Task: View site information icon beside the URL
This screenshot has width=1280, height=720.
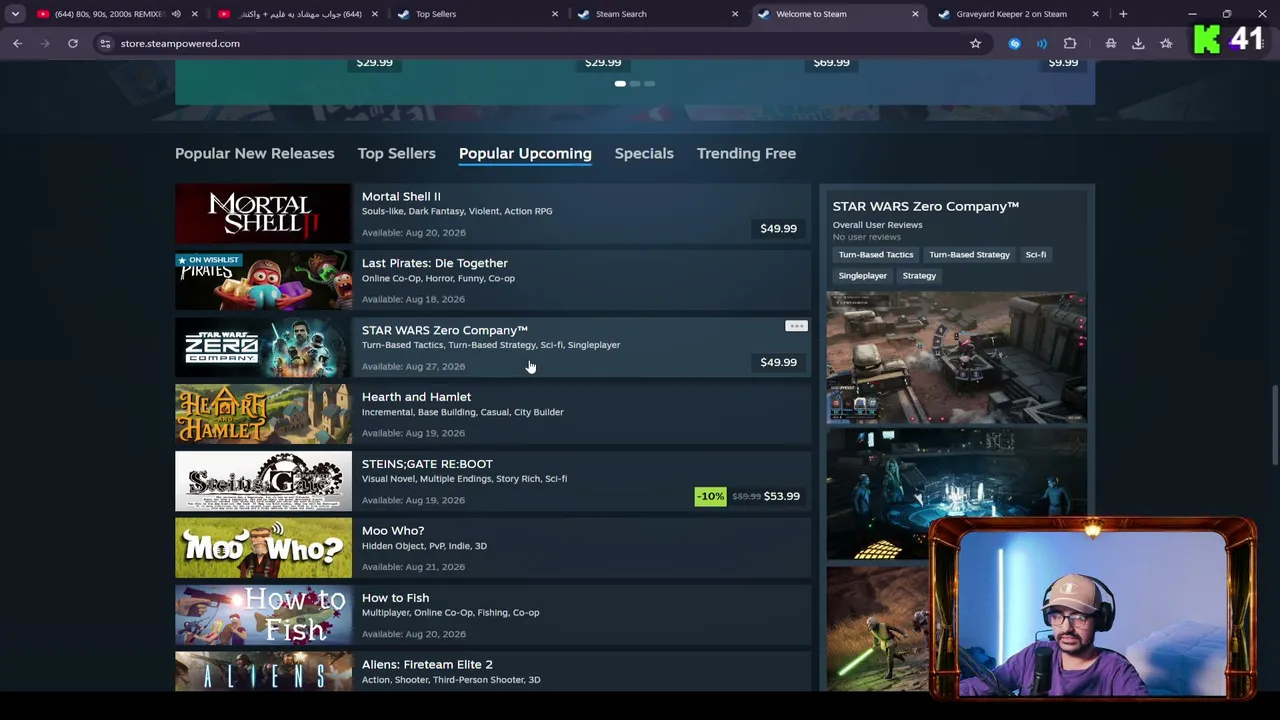Action: pos(105,43)
